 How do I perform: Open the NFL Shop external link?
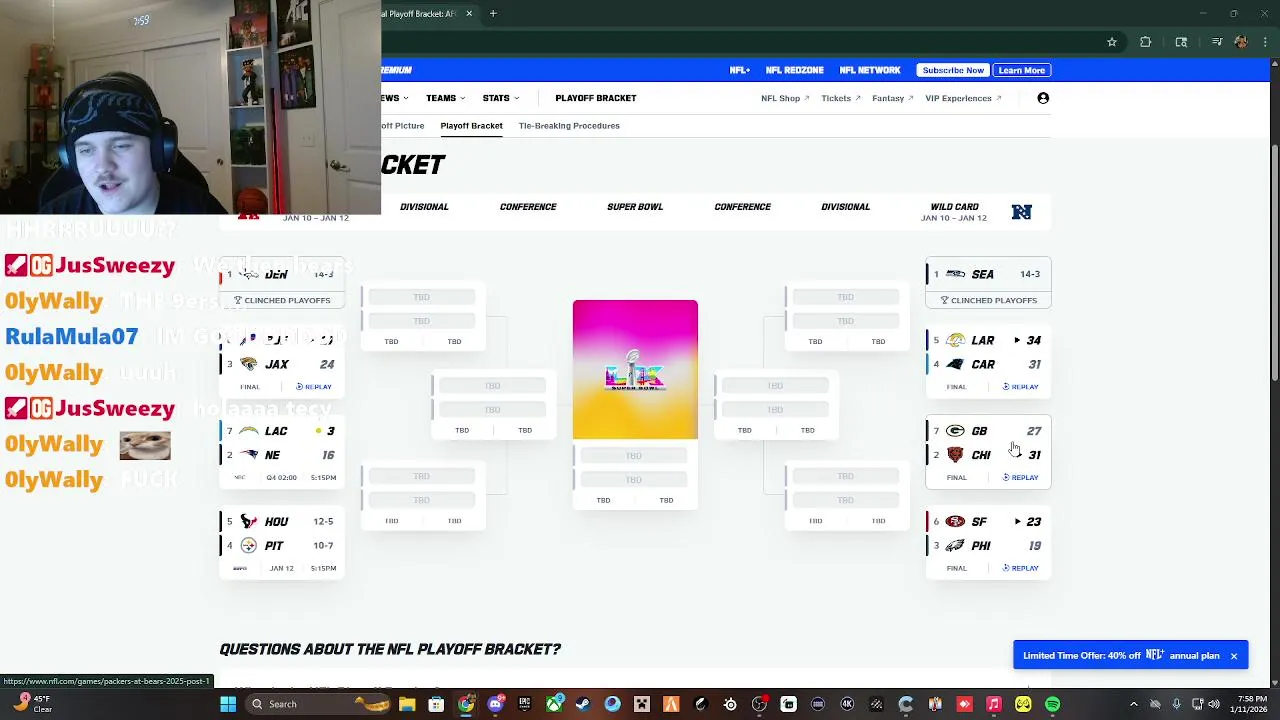tap(785, 98)
